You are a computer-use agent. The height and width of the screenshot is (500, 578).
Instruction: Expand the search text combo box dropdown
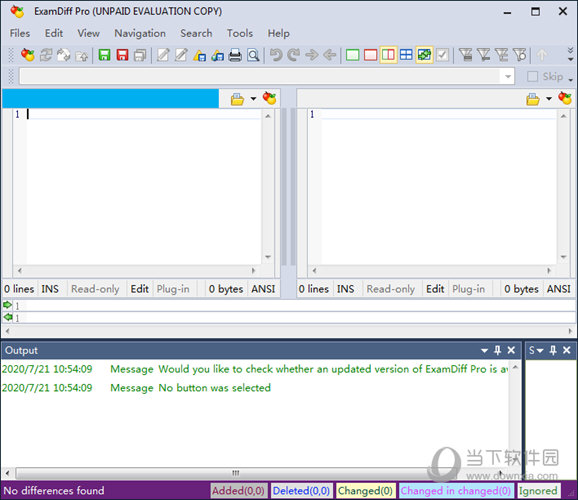508,76
